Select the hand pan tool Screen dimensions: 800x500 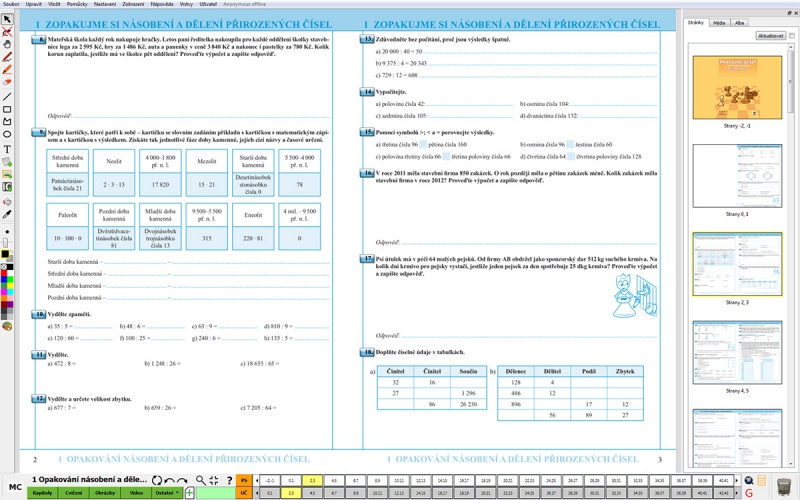pyautogui.click(x=7, y=44)
